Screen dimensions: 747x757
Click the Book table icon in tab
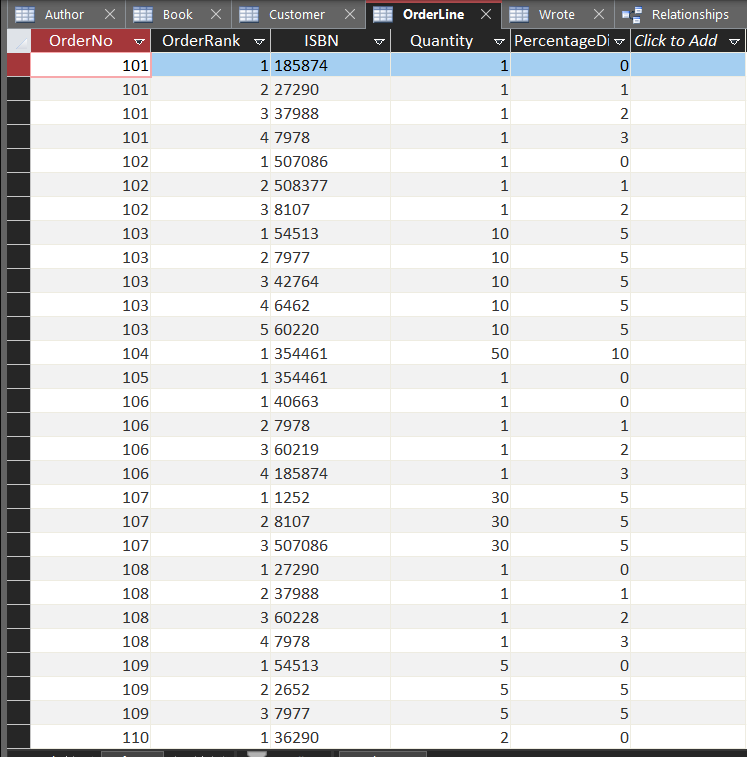click(x=142, y=14)
